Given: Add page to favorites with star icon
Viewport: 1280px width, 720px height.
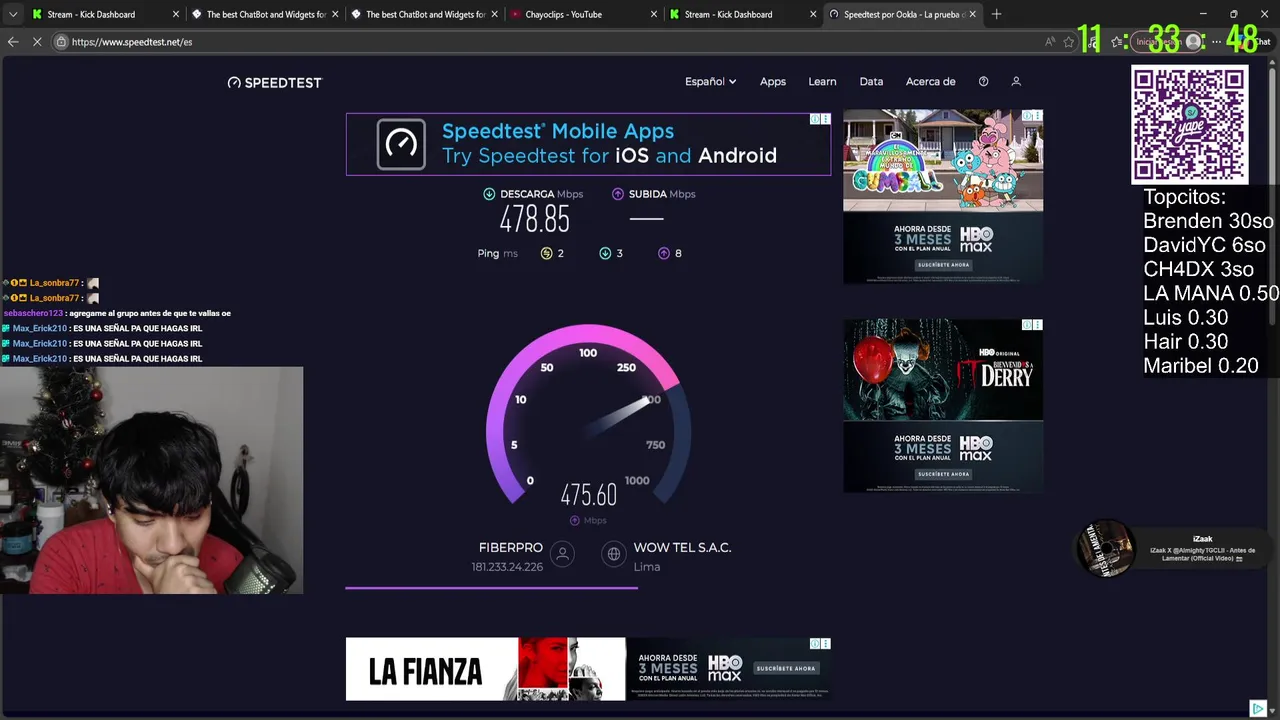Looking at the screenshot, I should tap(1069, 42).
